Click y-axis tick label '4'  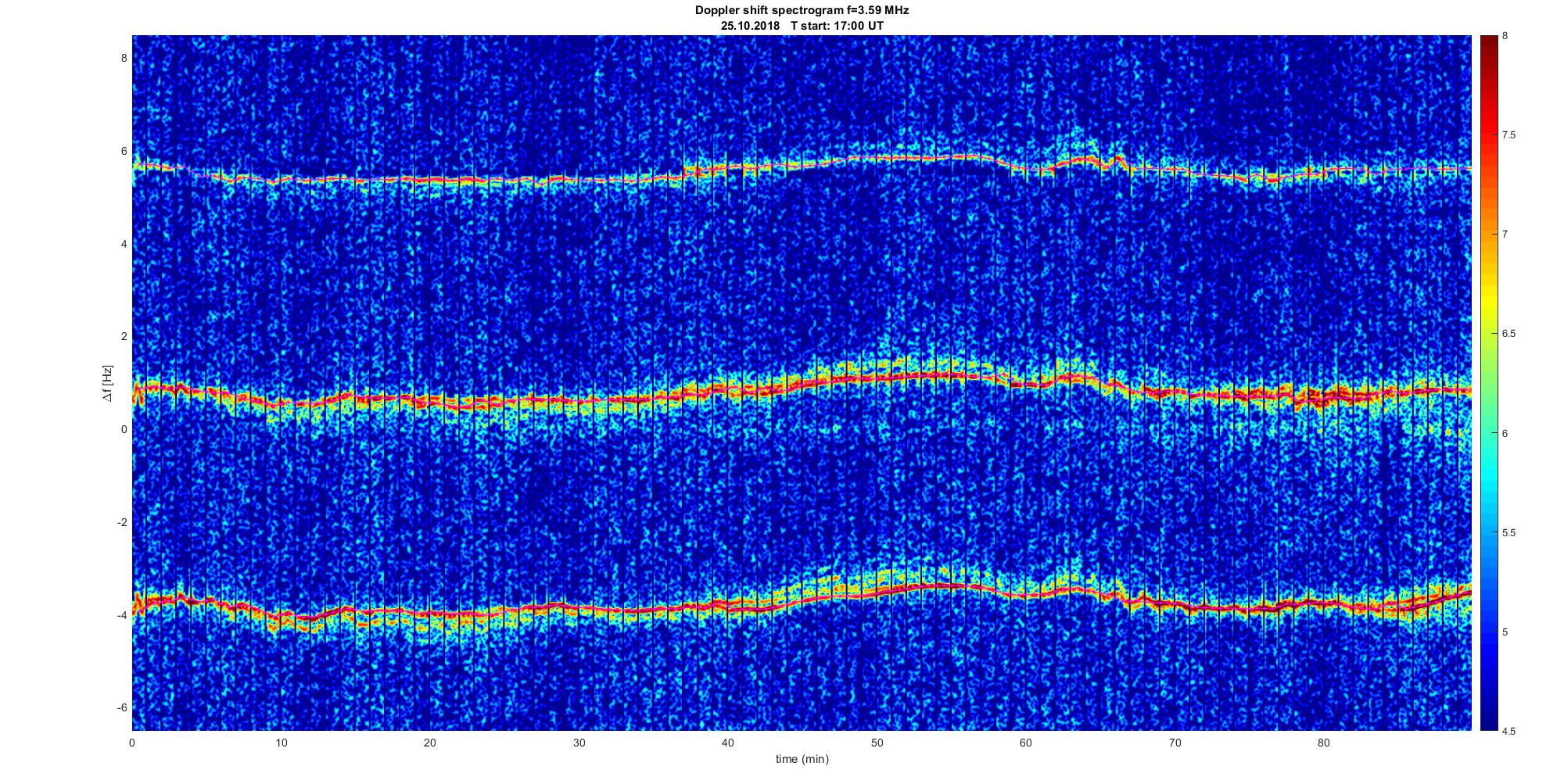pos(123,244)
